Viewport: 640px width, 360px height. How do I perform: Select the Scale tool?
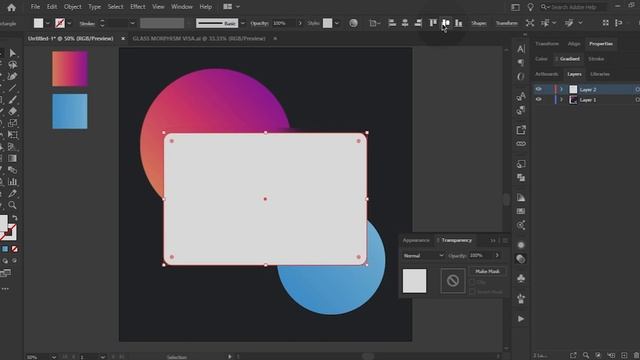(x=12, y=123)
